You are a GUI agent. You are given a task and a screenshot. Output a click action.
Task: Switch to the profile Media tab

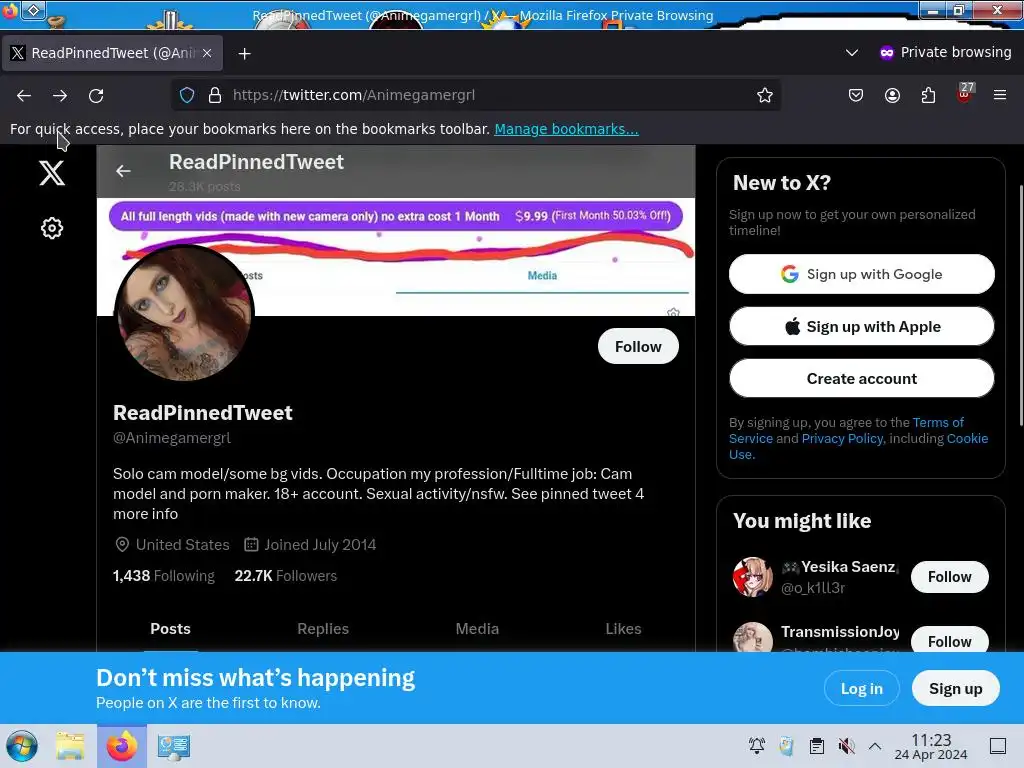point(477,629)
